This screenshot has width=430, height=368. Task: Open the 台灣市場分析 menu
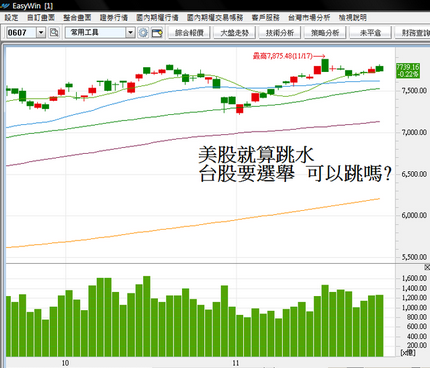309,18
